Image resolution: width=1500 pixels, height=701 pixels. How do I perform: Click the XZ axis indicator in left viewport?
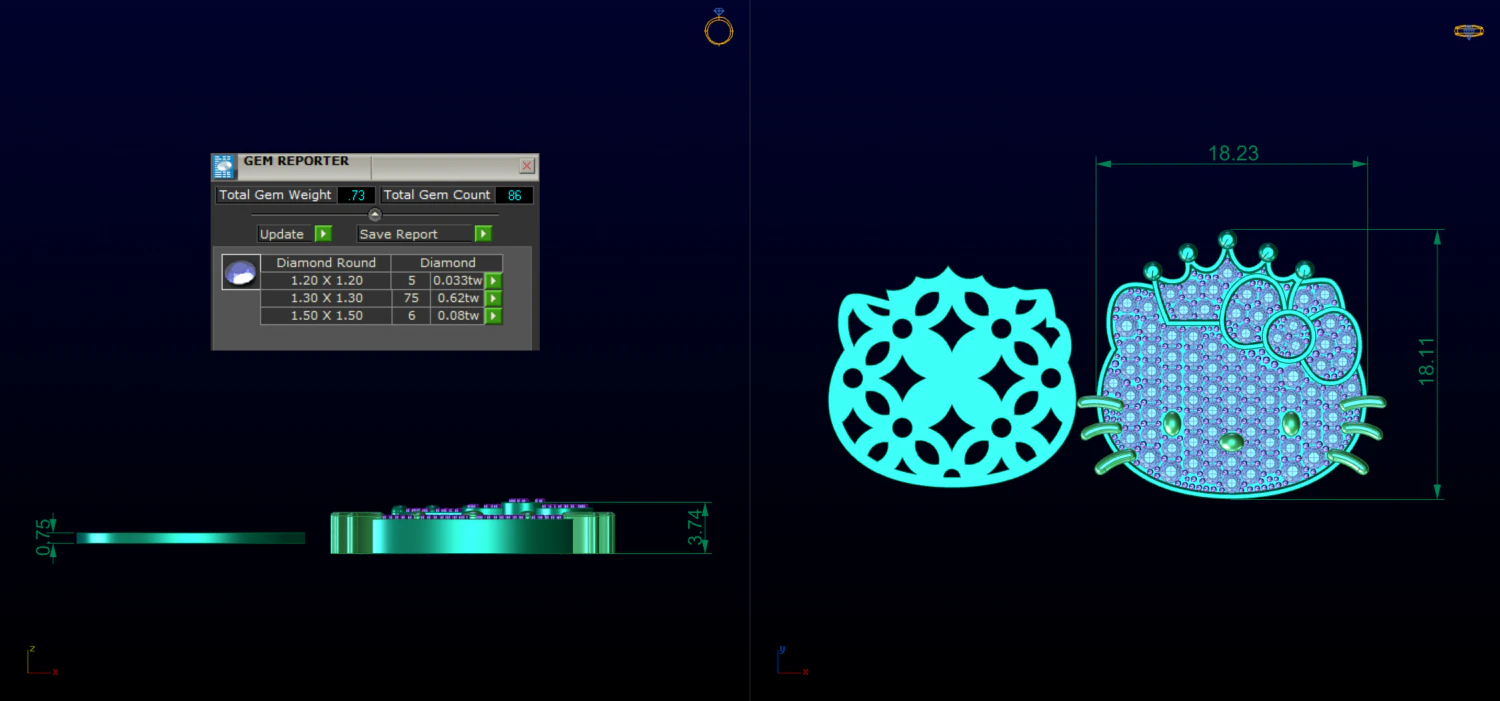42,661
